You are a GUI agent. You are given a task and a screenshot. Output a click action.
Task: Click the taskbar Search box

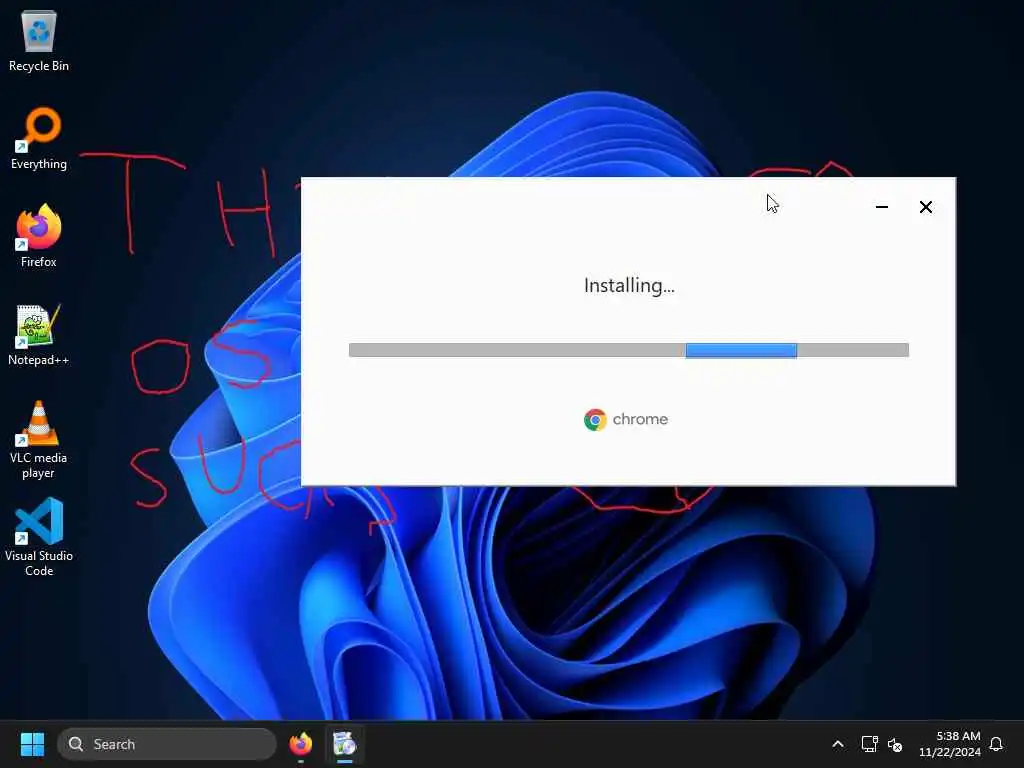point(167,744)
